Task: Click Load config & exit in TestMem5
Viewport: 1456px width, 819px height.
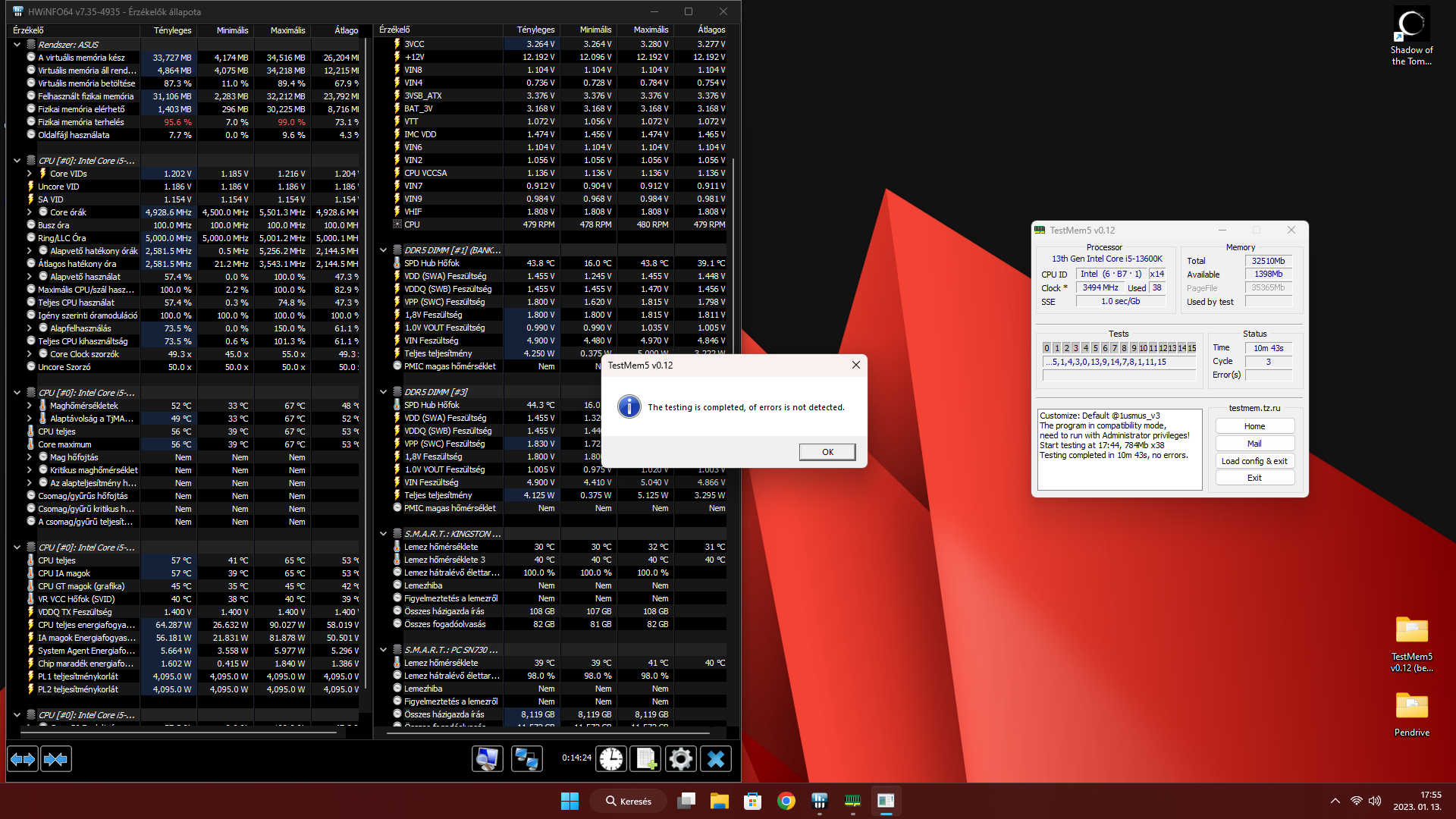Action: point(1254,461)
